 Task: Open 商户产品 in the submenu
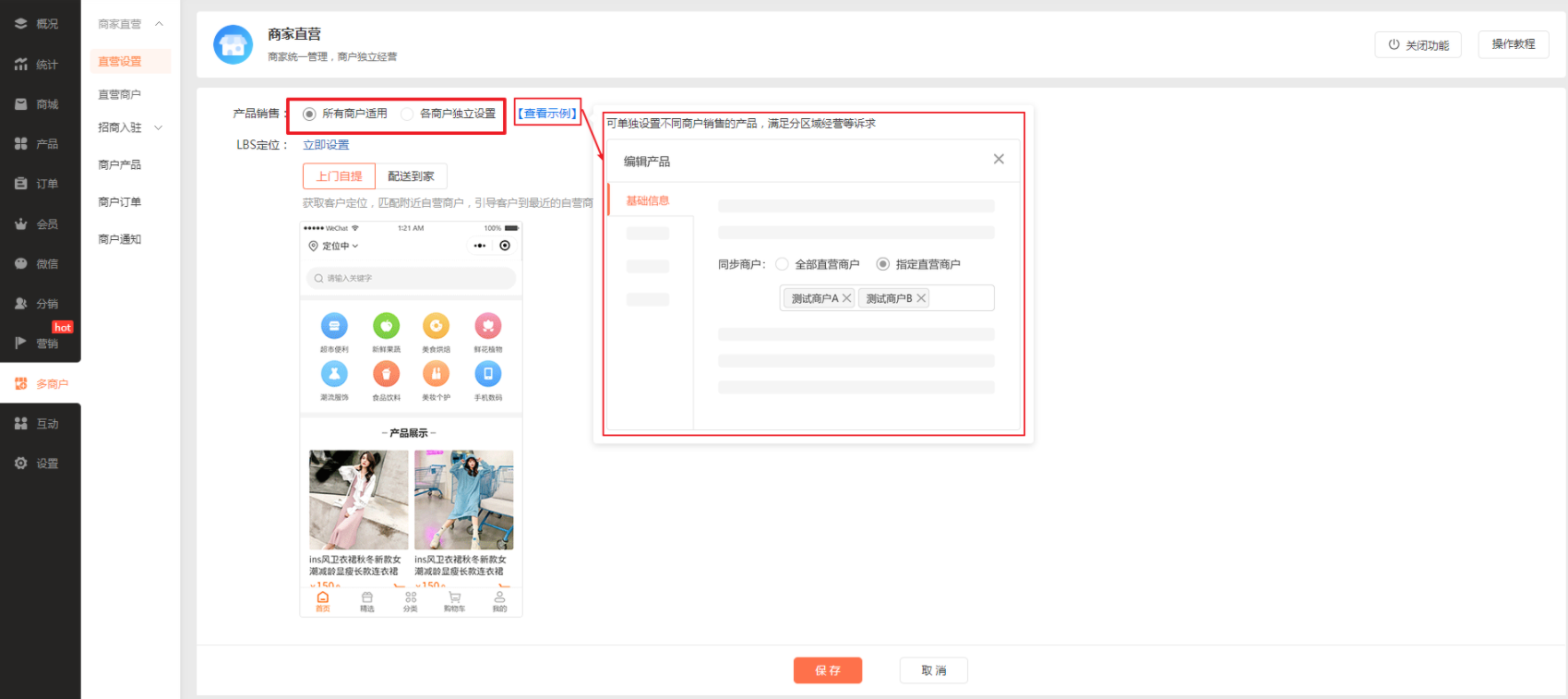pos(119,164)
